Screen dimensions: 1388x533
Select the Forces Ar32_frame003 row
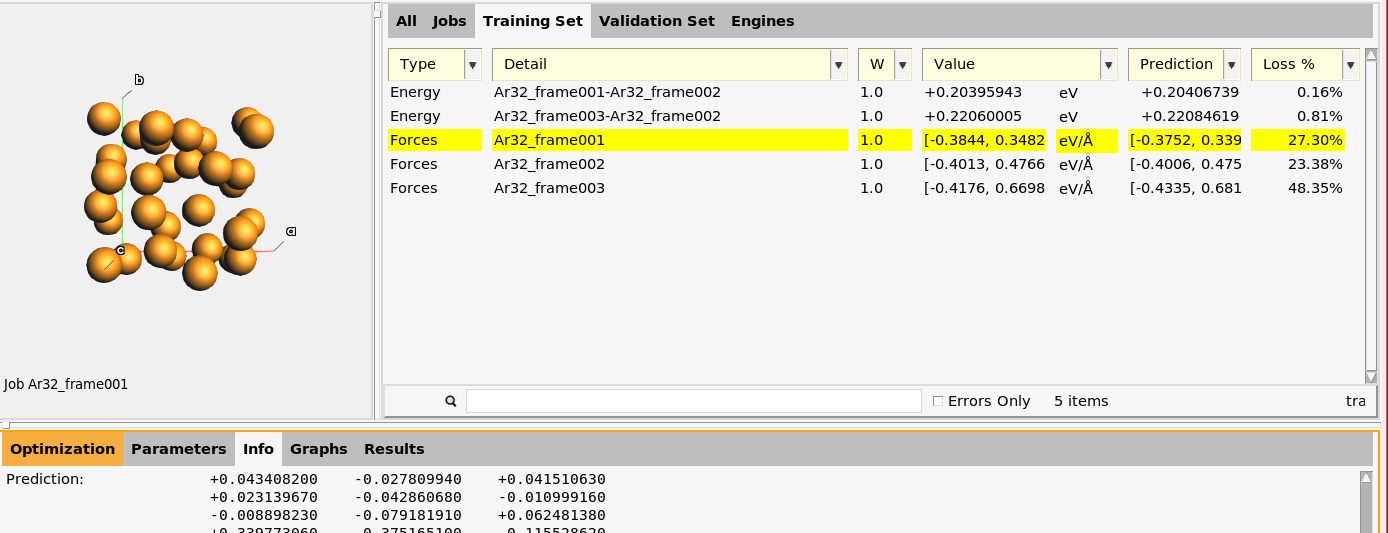(x=547, y=188)
